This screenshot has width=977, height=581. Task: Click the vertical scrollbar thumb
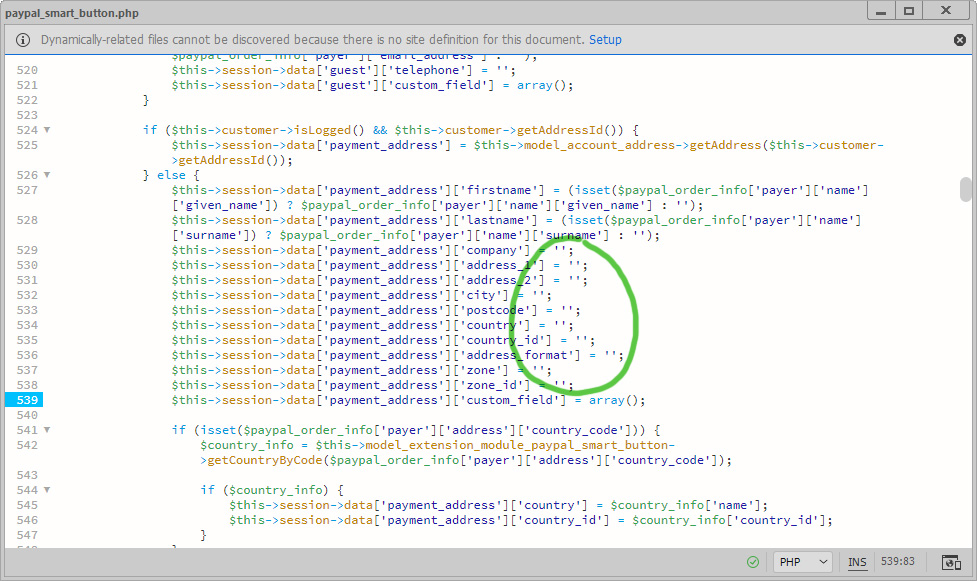(x=965, y=189)
